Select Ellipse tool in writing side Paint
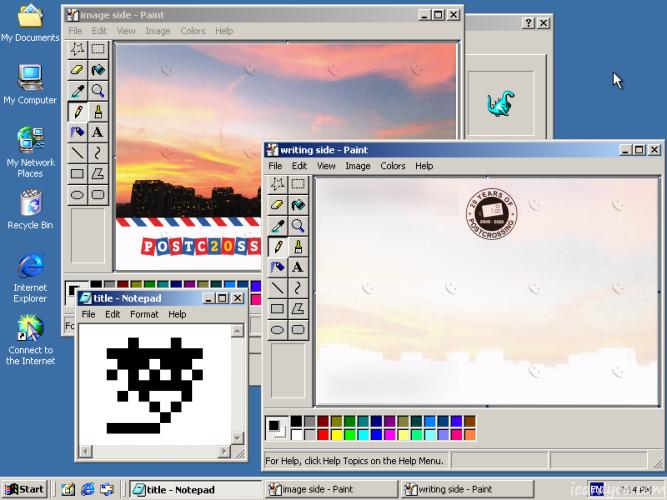This screenshot has height=500, width=667. pos(277,330)
